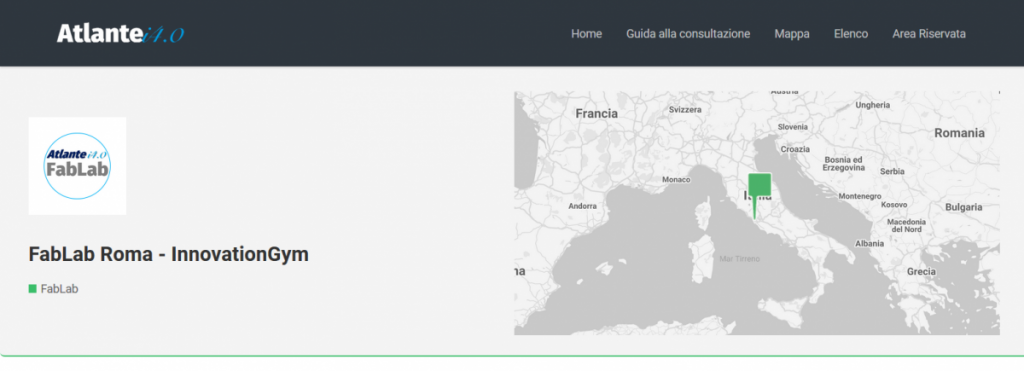Open the Elenco list page

(850, 34)
